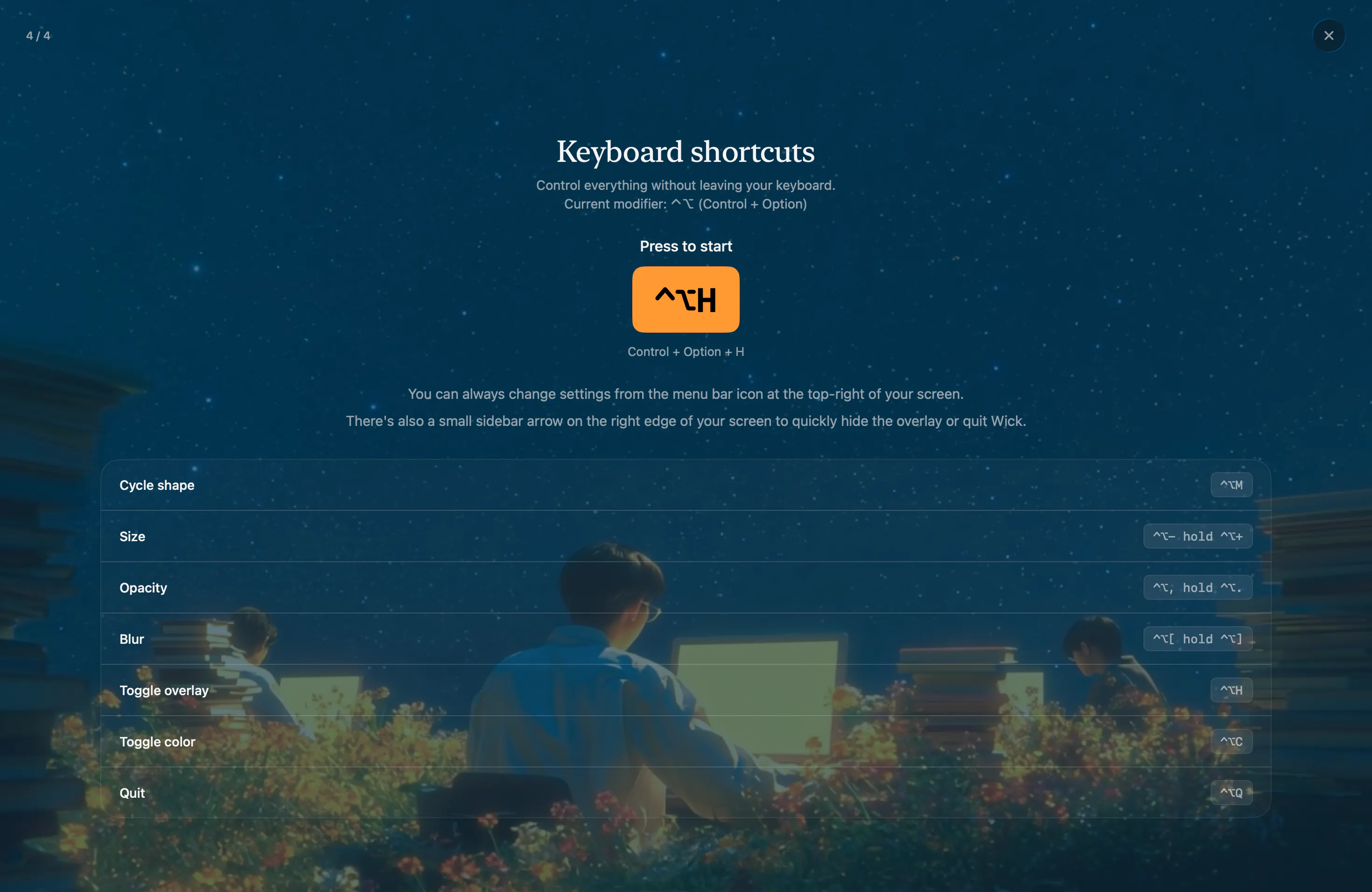
Task: Click the Opacity shortcut badge
Action: click(1197, 588)
